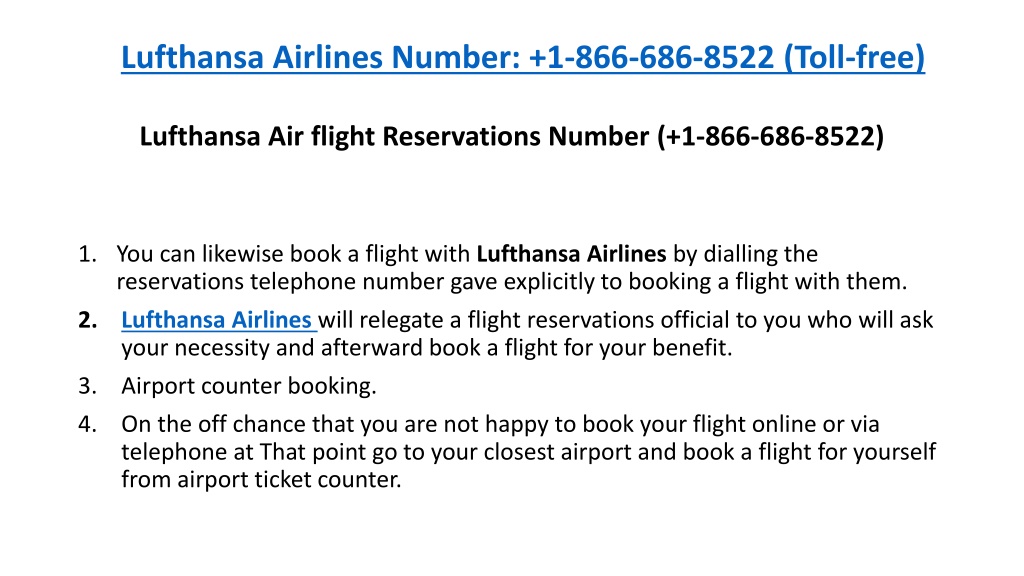This screenshot has width=1024, height=576.
Task: Click 'by dialling the' text in item 1
Action: click(x=745, y=254)
